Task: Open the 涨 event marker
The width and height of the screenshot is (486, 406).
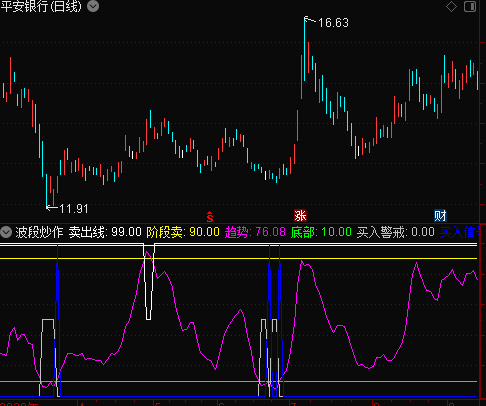Action: [300, 216]
